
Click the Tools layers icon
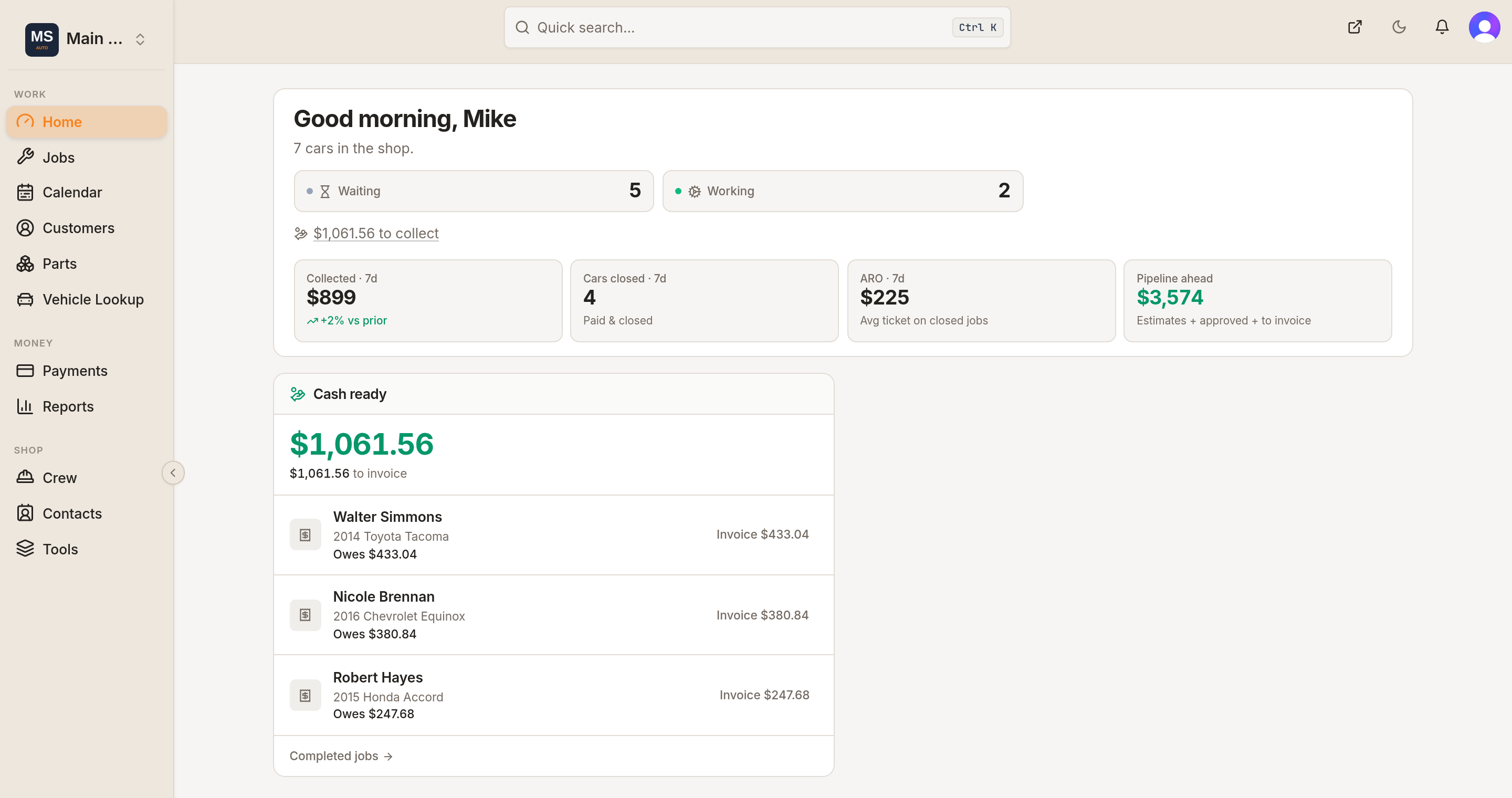point(25,549)
